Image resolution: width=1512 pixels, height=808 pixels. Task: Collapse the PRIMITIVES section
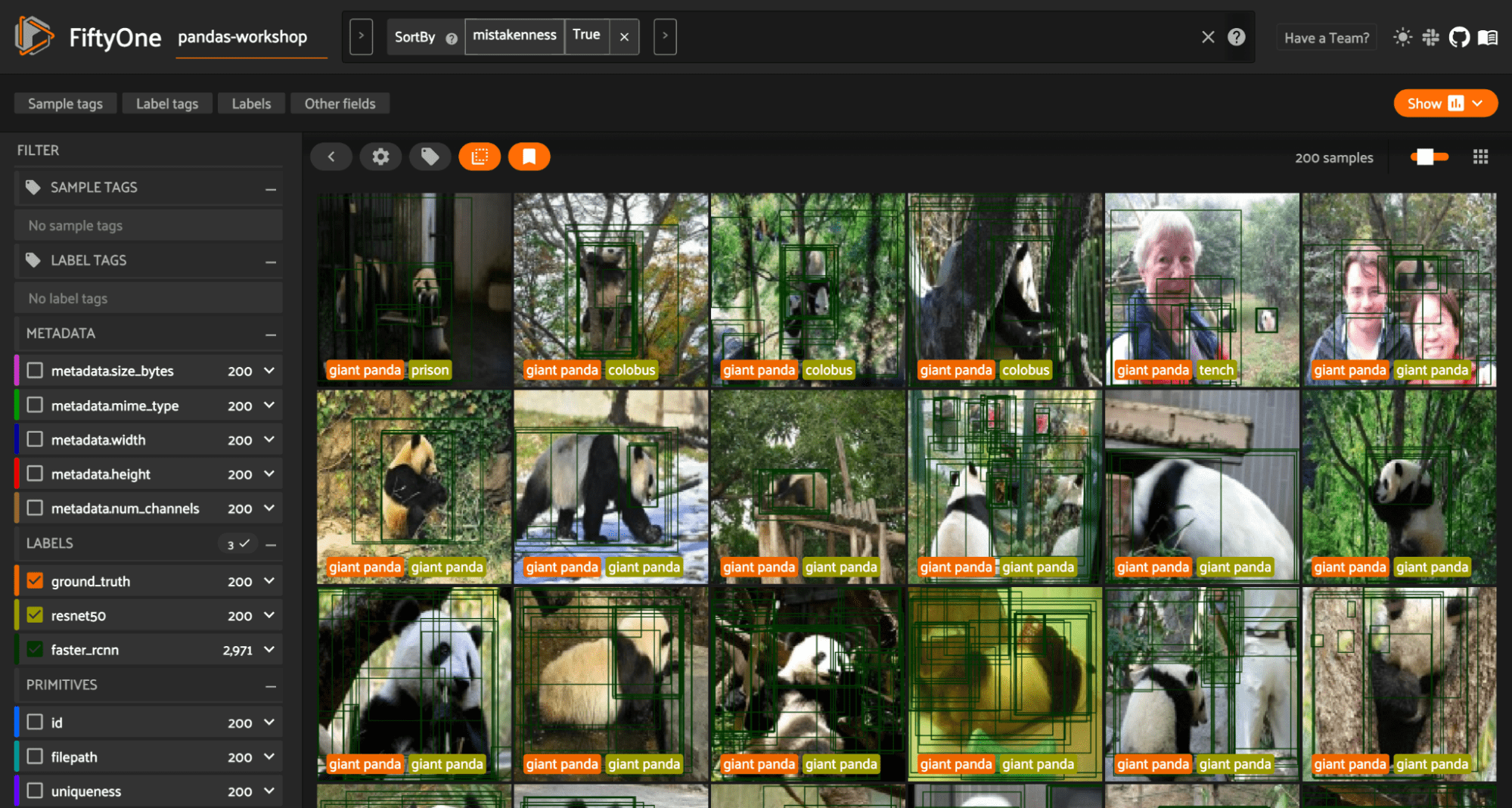tap(271, 686)
